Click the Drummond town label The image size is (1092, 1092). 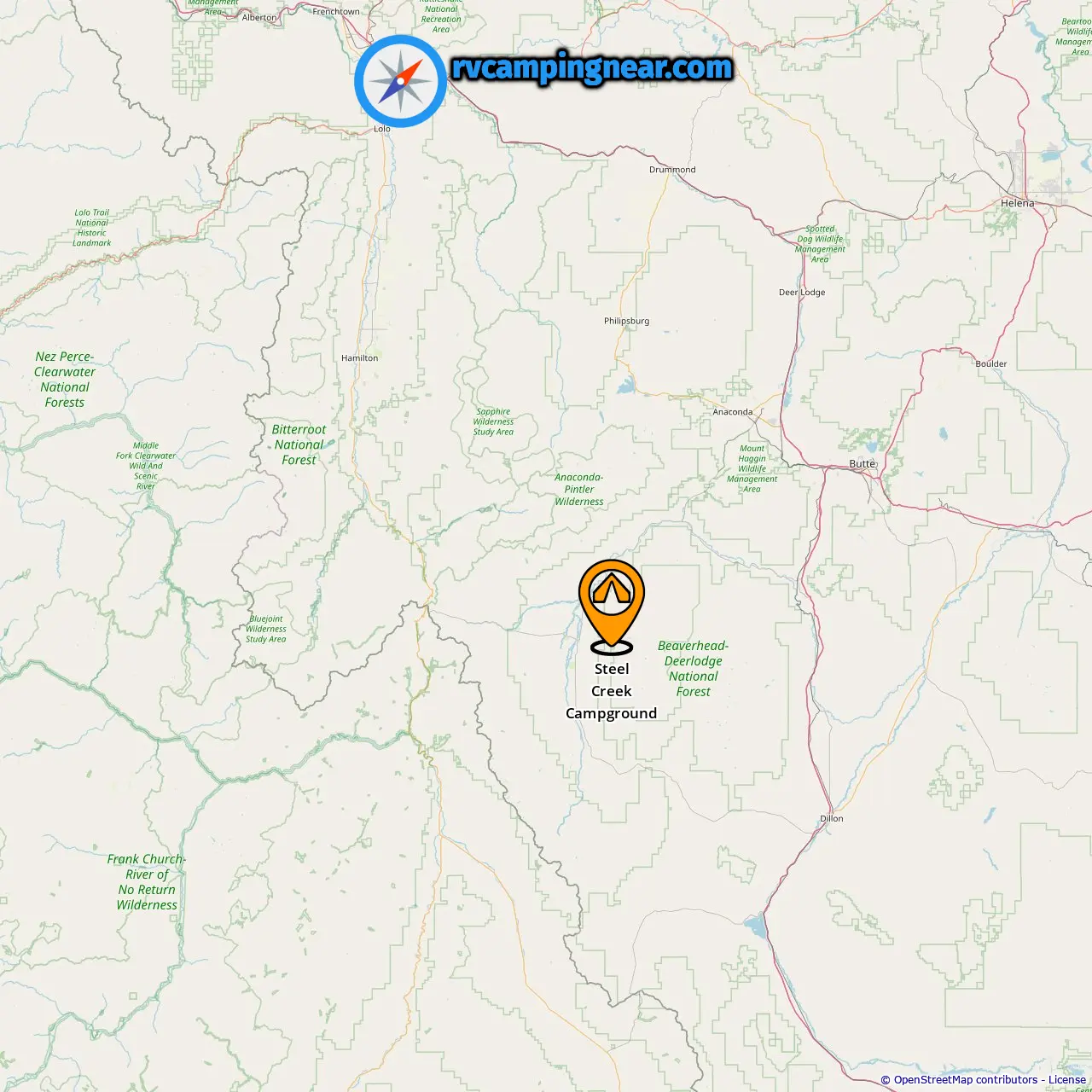click(x=672, y=170)
